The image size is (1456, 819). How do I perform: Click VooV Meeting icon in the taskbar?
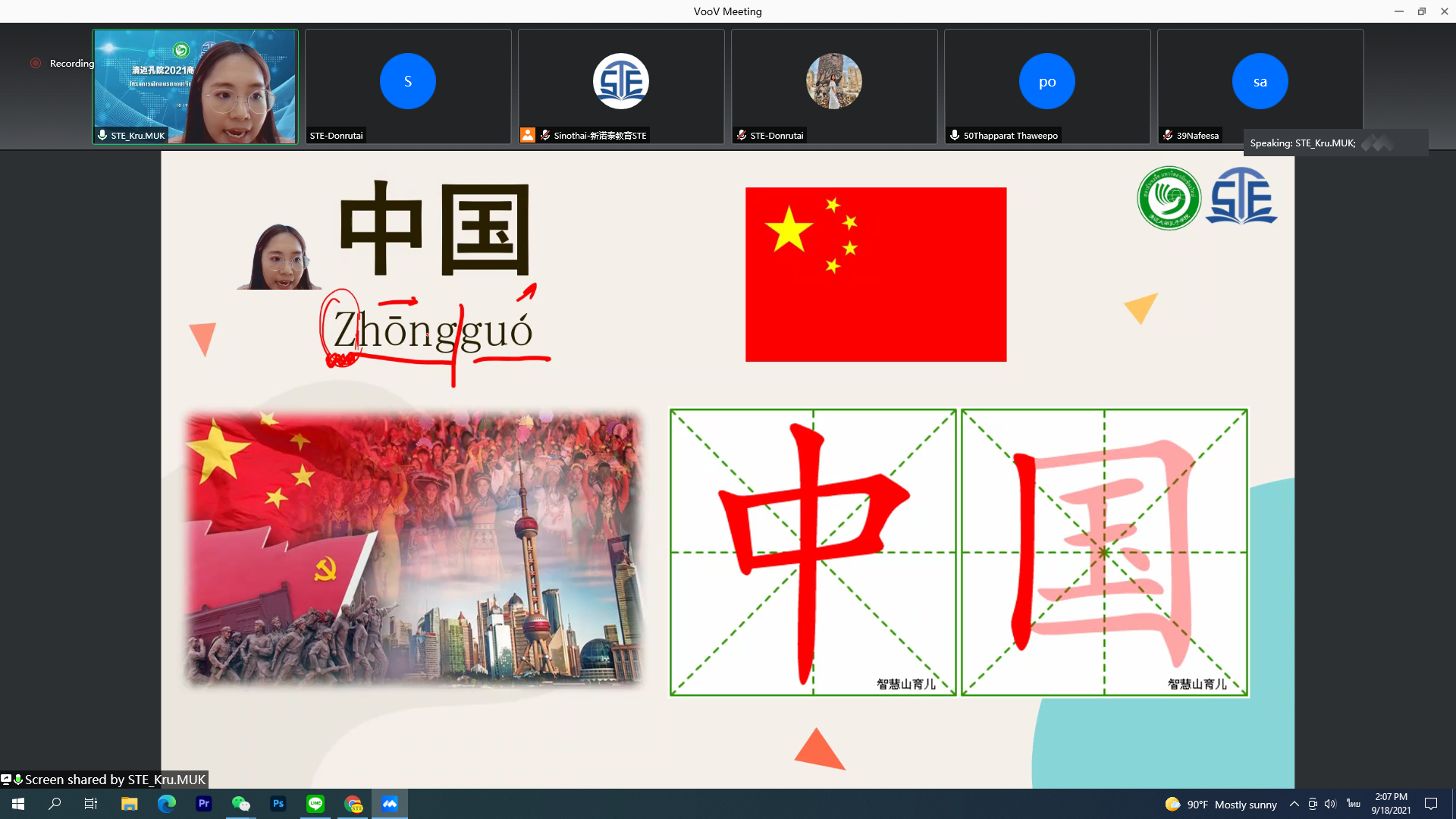390,804
